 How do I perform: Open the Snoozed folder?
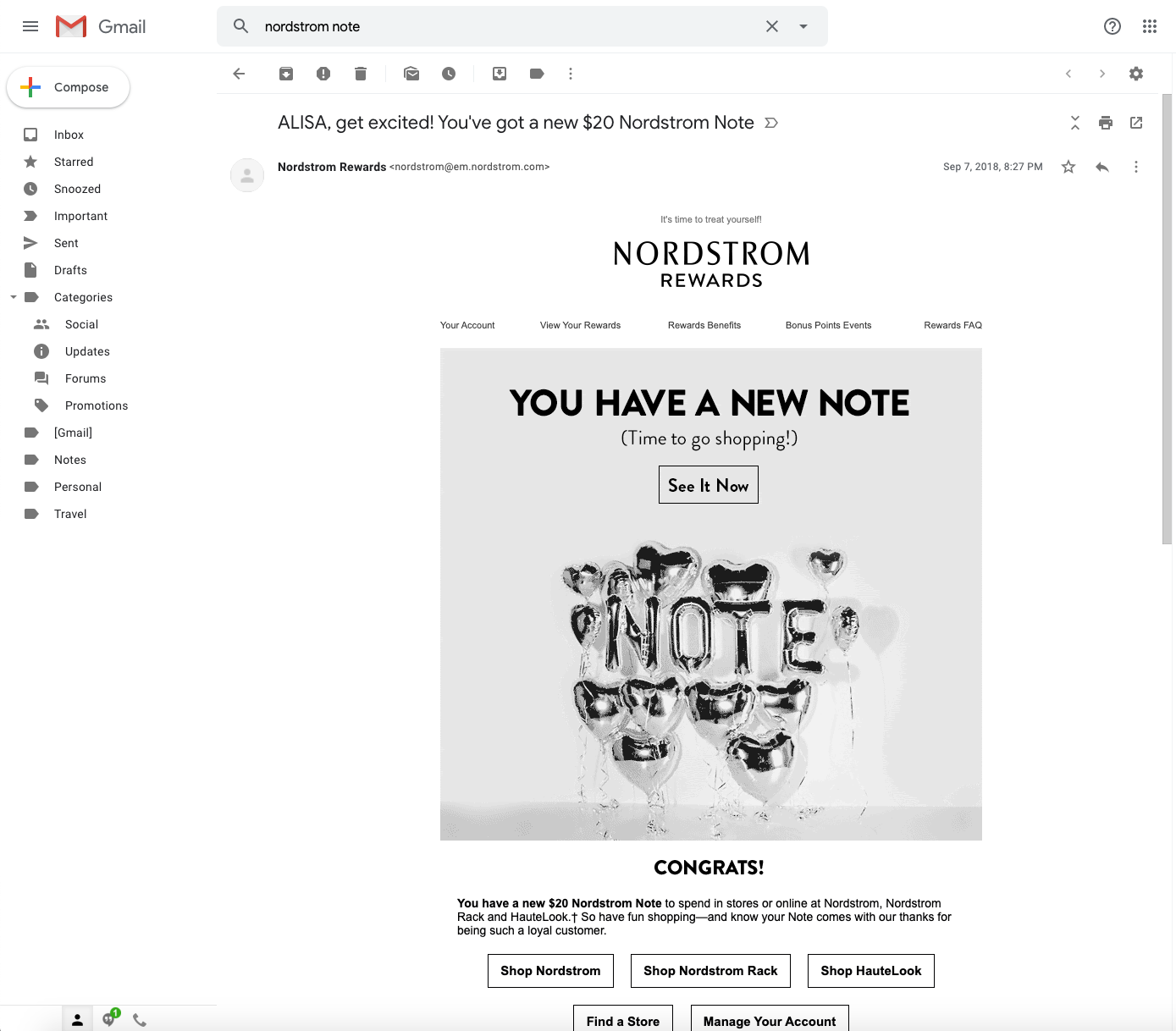[x=77, y=189]
